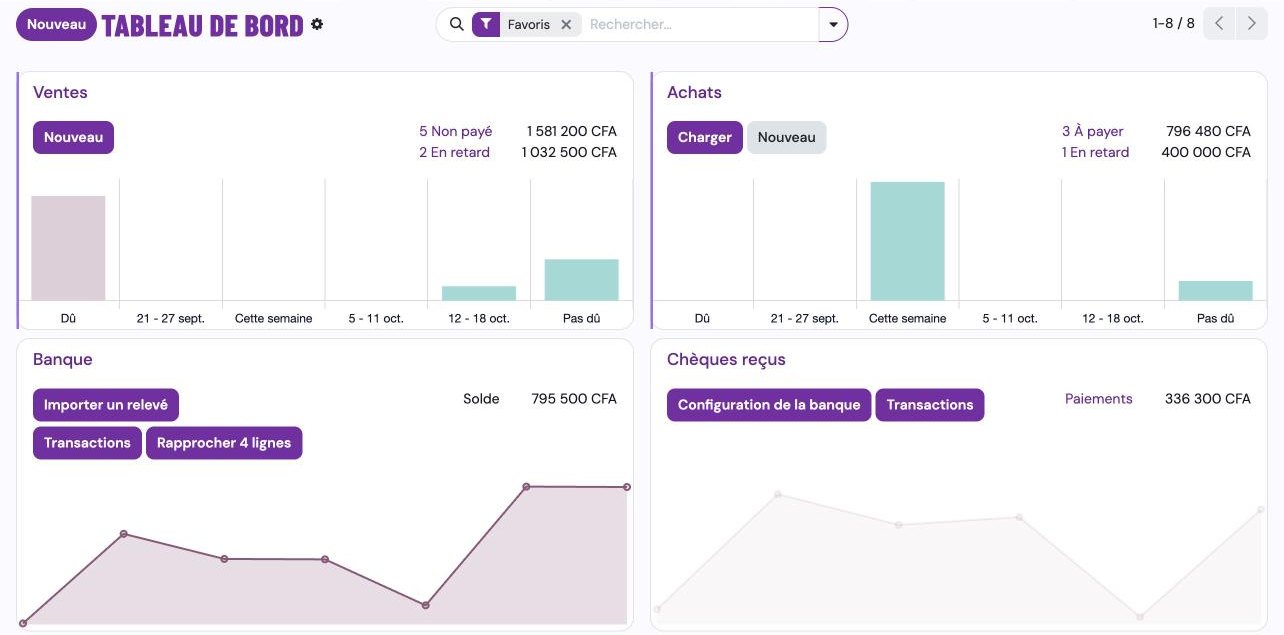Click the Ventes Dû bar
Viewport: 1284px width, 635px height.
[68, 248]
